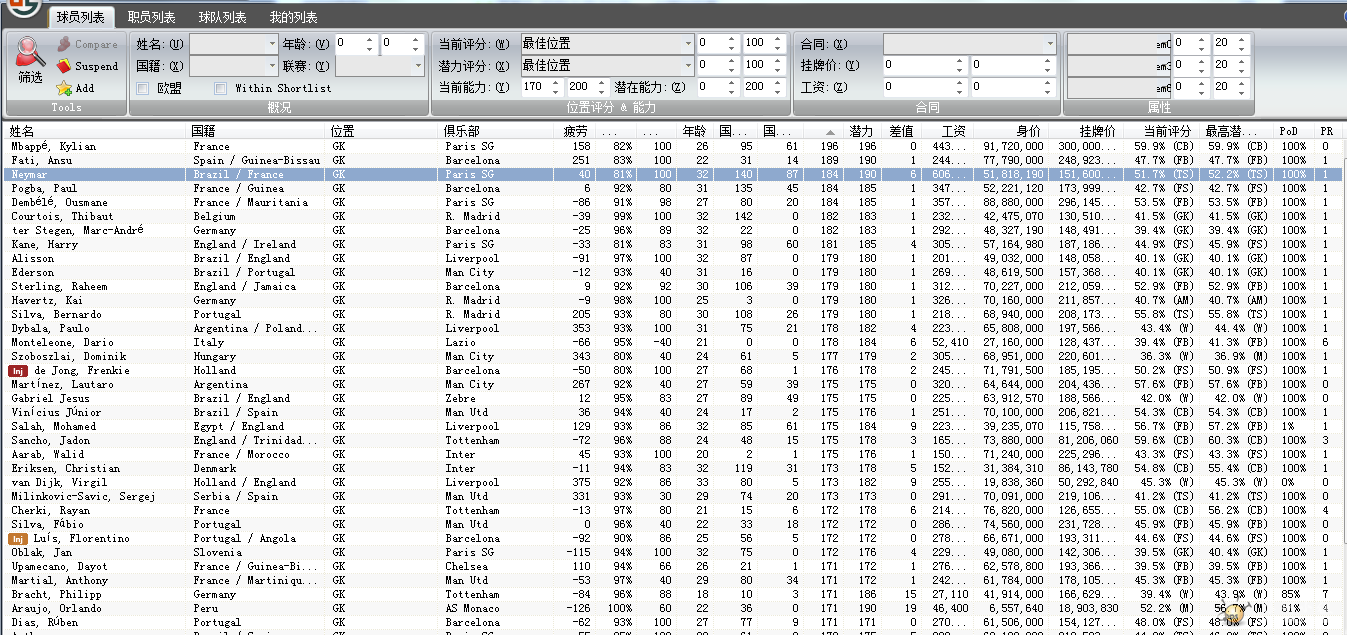
Task: Open the 球队列表 tab
Action: 222,17
